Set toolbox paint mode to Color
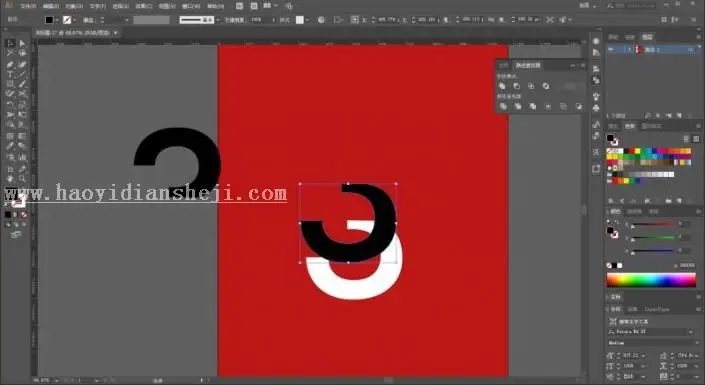This screenshot has width=705, height=385. (x=8, y=215)
